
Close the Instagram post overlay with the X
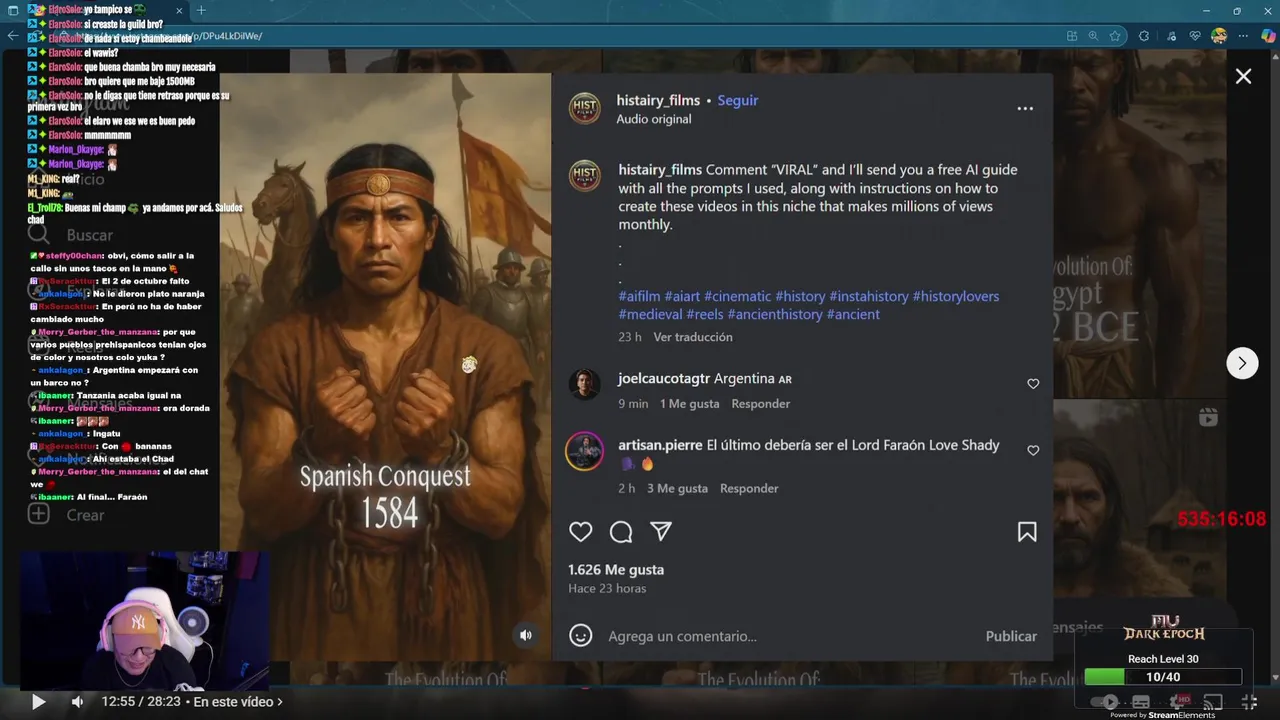pos(1243,76)
